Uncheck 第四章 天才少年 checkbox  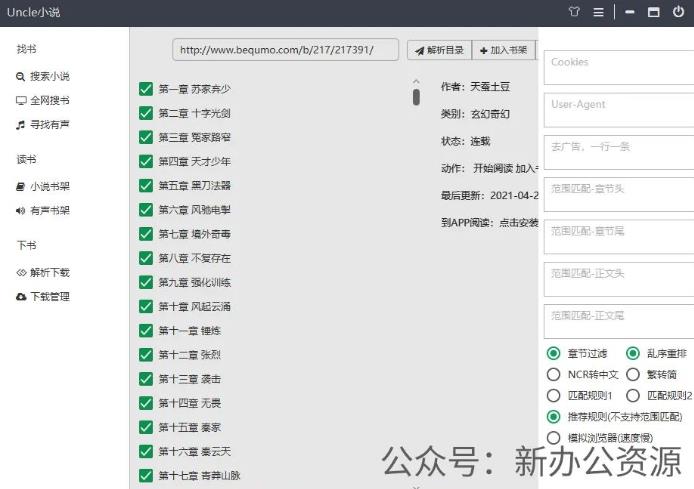146,162
